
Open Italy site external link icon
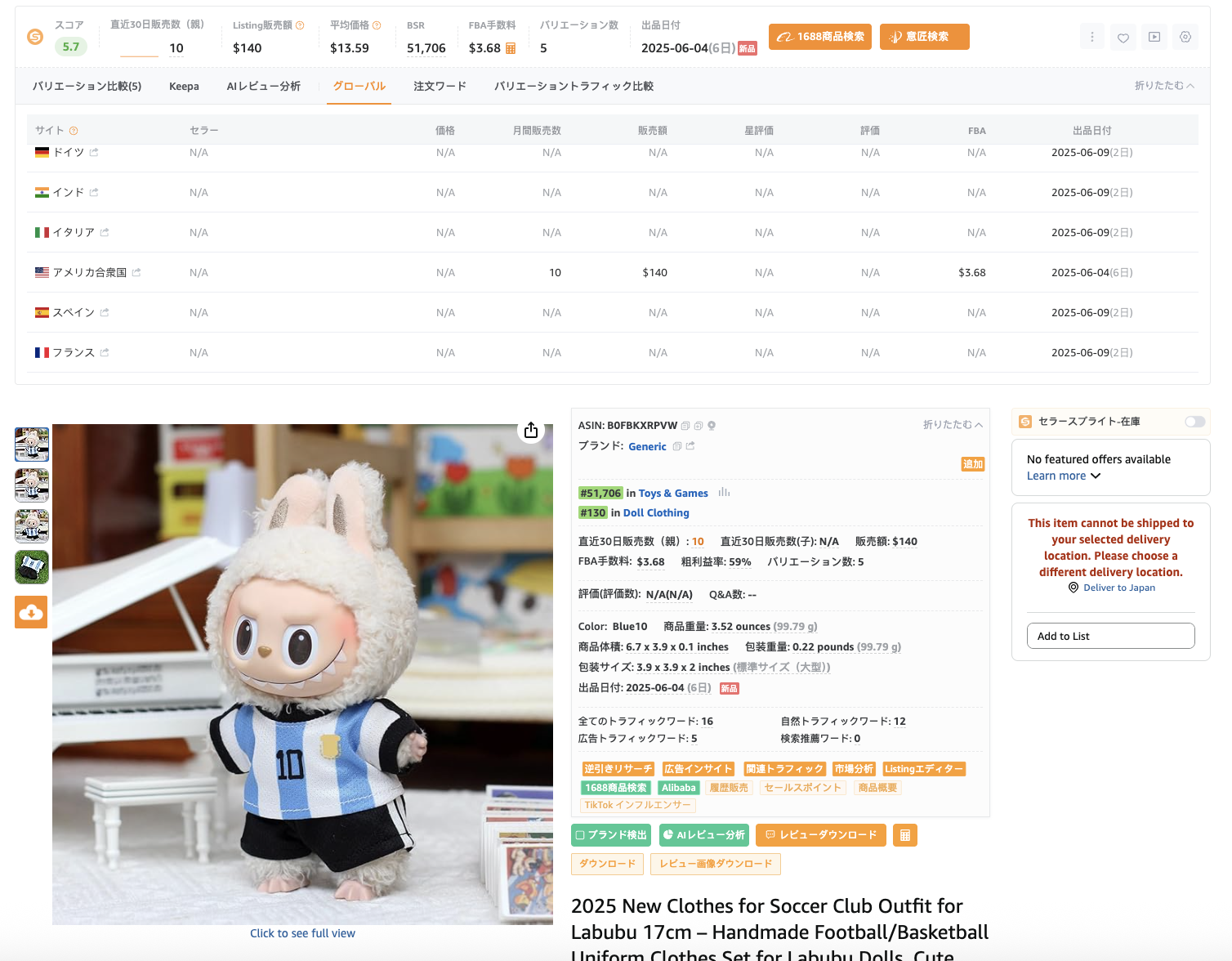pyautogui.click(x=105, y=232)
